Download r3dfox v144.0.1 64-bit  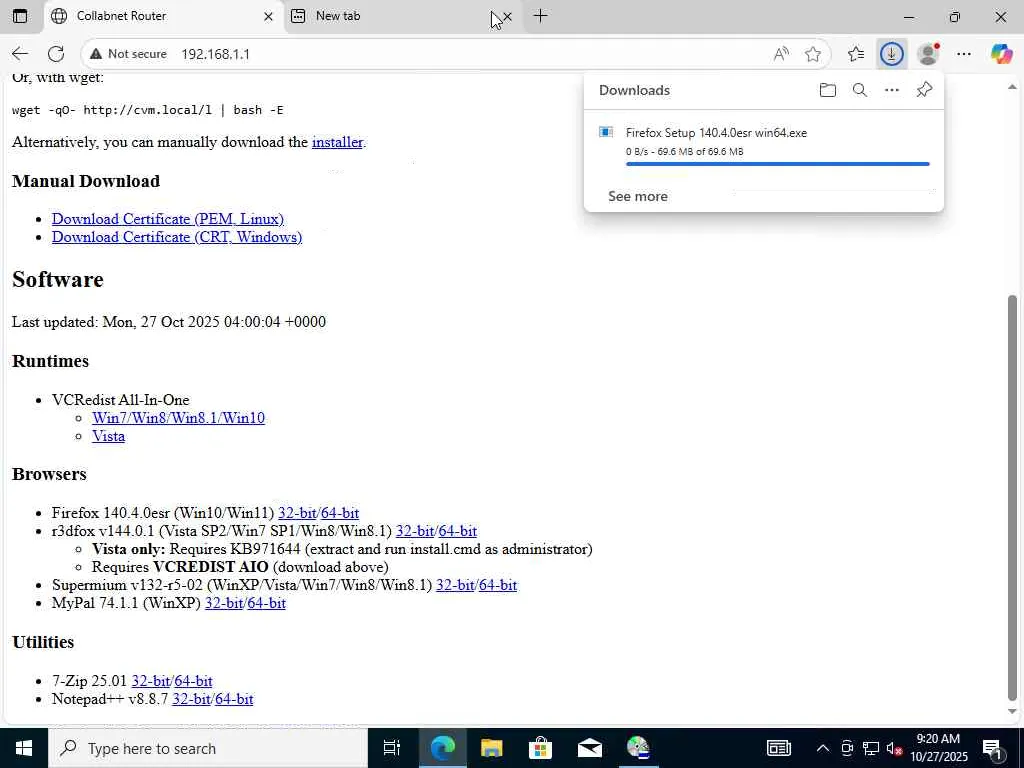tap(458, 531)
